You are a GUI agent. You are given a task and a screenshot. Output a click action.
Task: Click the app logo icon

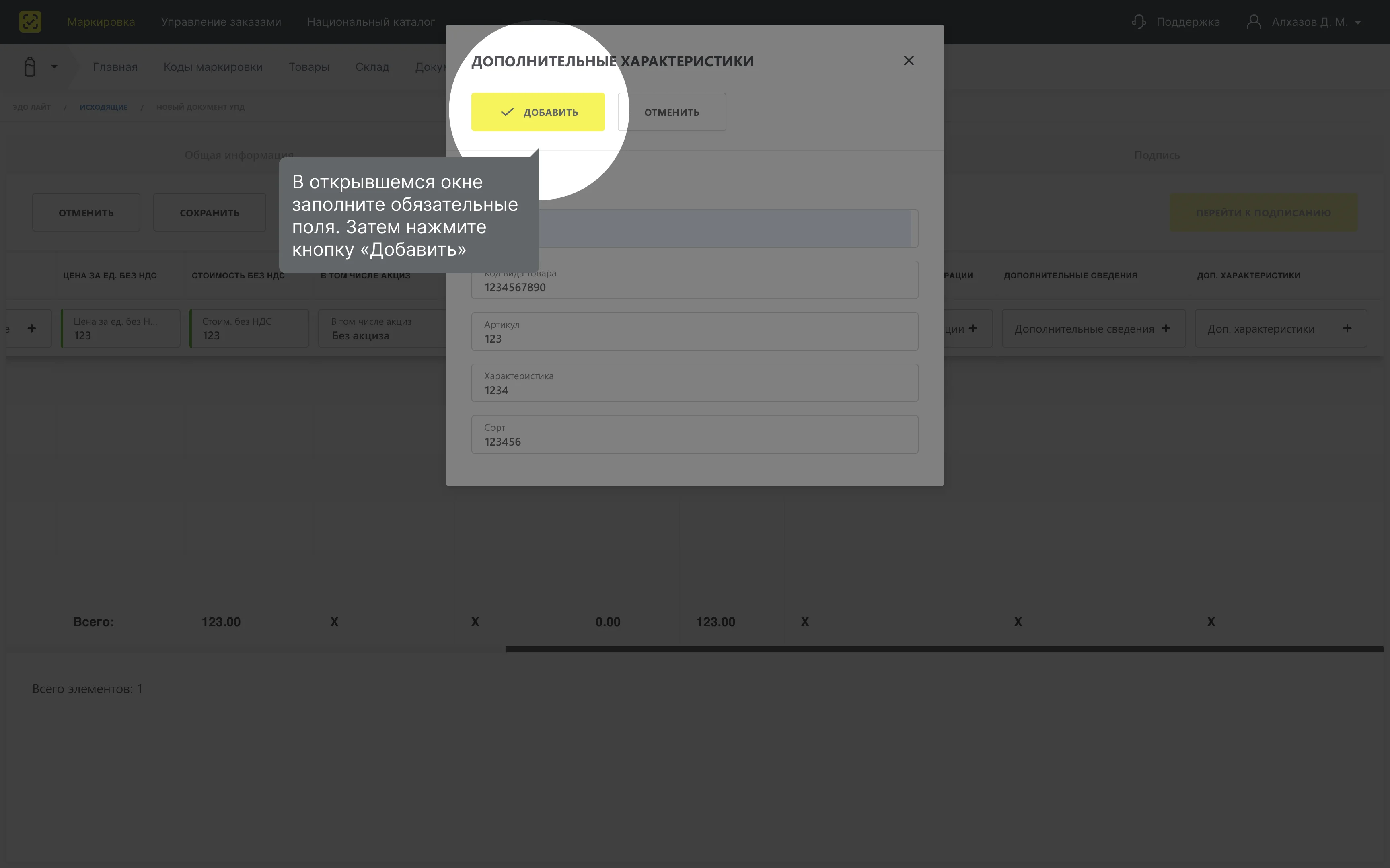(x=30, y=22)
